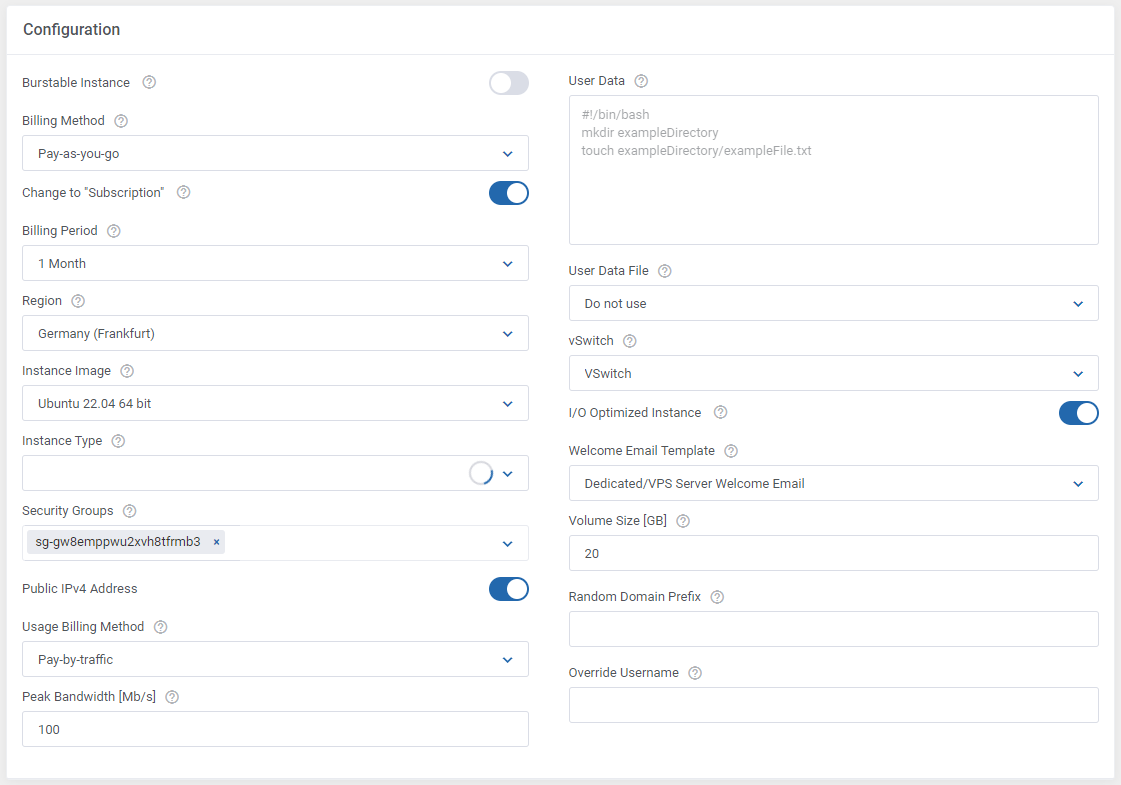1121x785 pixels.
Task: Click the Random Domain Prefix input field
Action: tap(834, 629)
